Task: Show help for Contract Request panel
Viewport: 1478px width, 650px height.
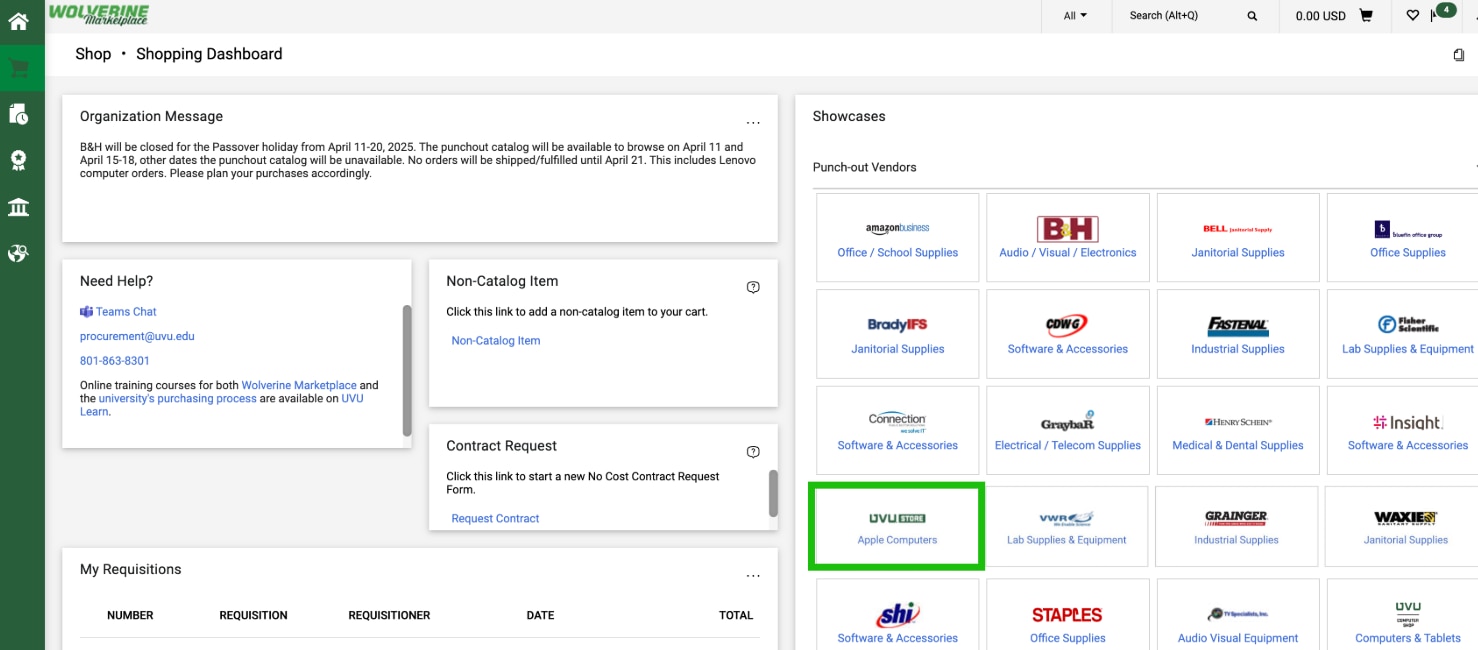Action: [x=753, y=452]
